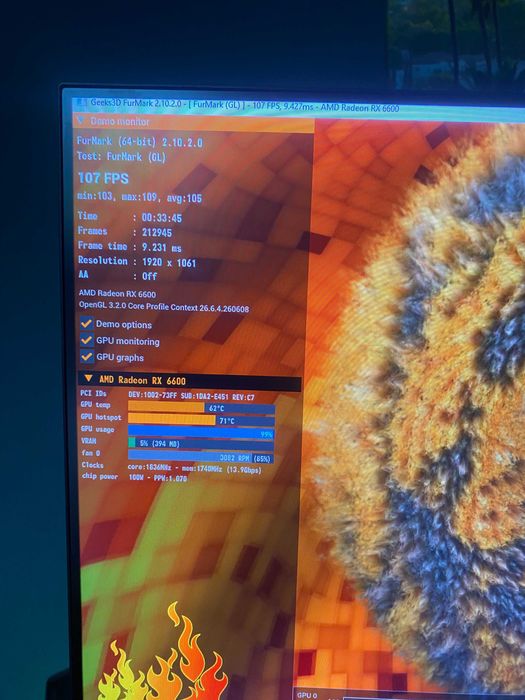Toggle the GPU monitoring checkbox
This screenshot has width=525, height=700.
pos(87,340)
